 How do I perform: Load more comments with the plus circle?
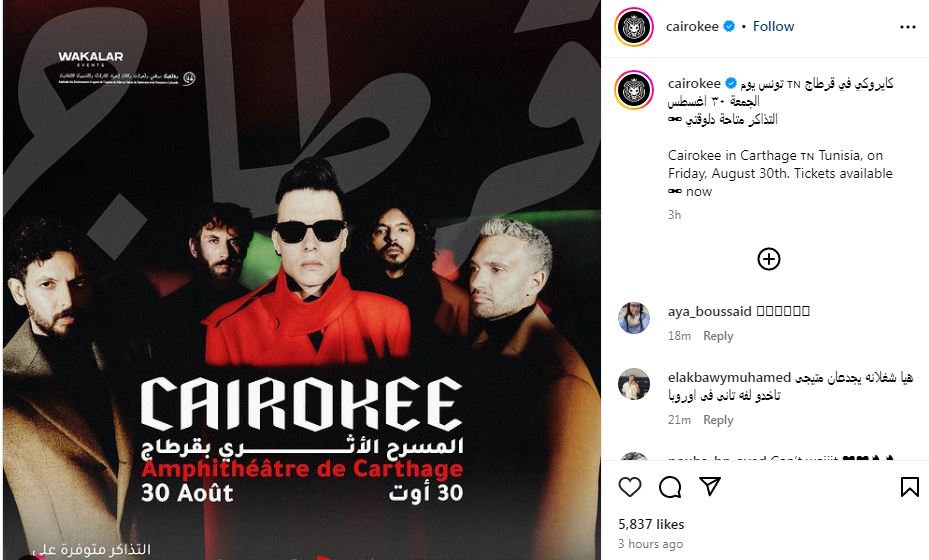(768, 259)
